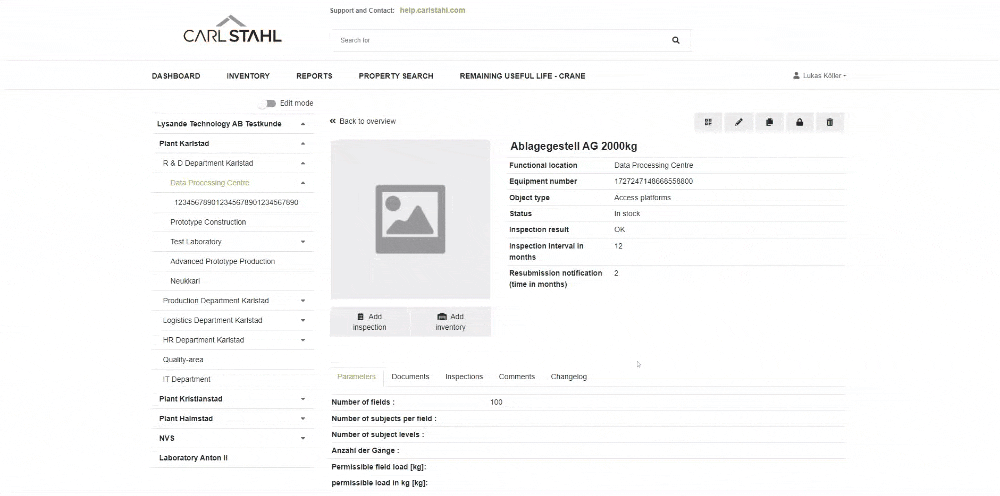The image size is (1000, 496).
Task: Click the magnifier search icon
Action: click(676, 41)
